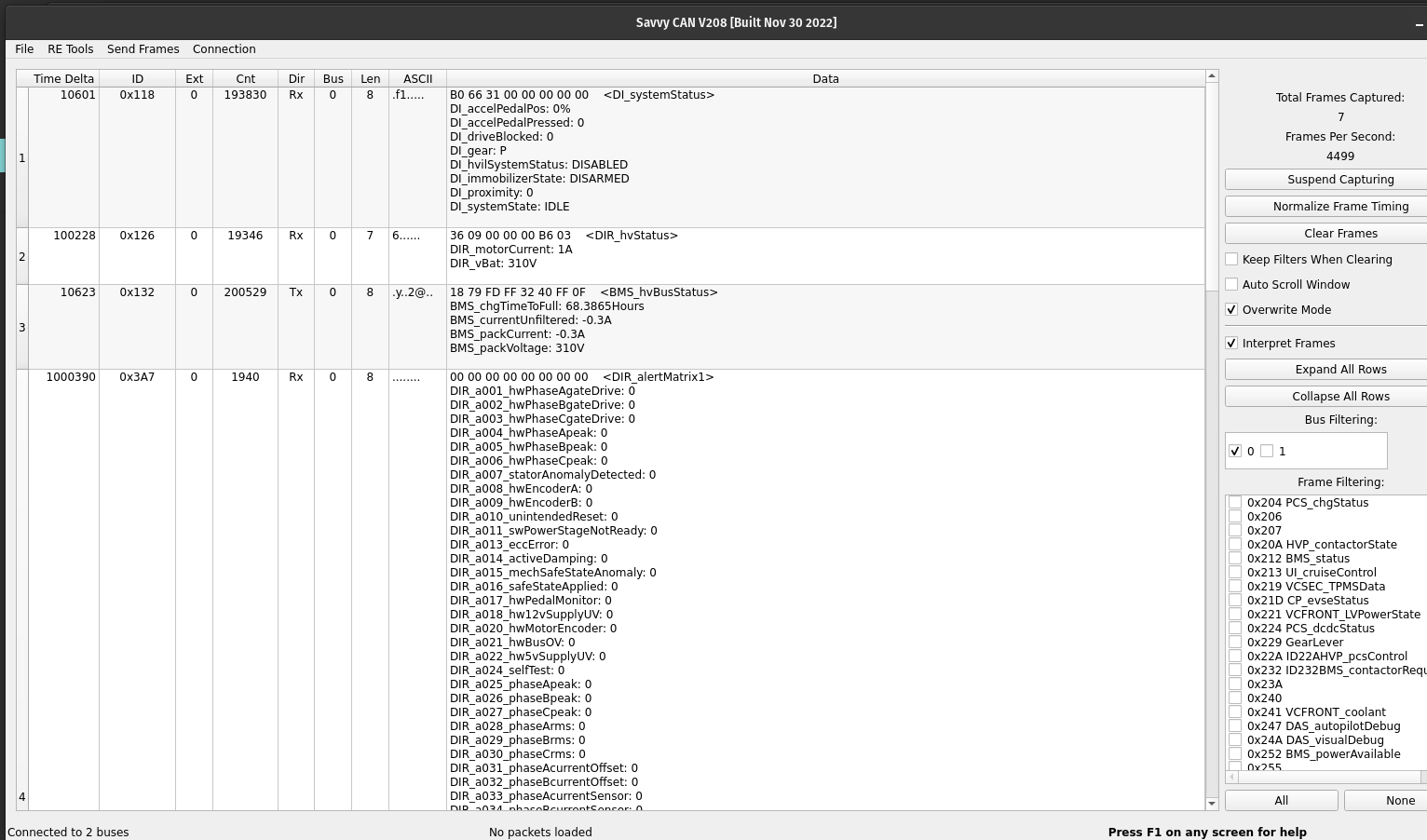Viewport: 1427px width, 840px height.
Task: Click the Dir column header
Action: [296, 79]
